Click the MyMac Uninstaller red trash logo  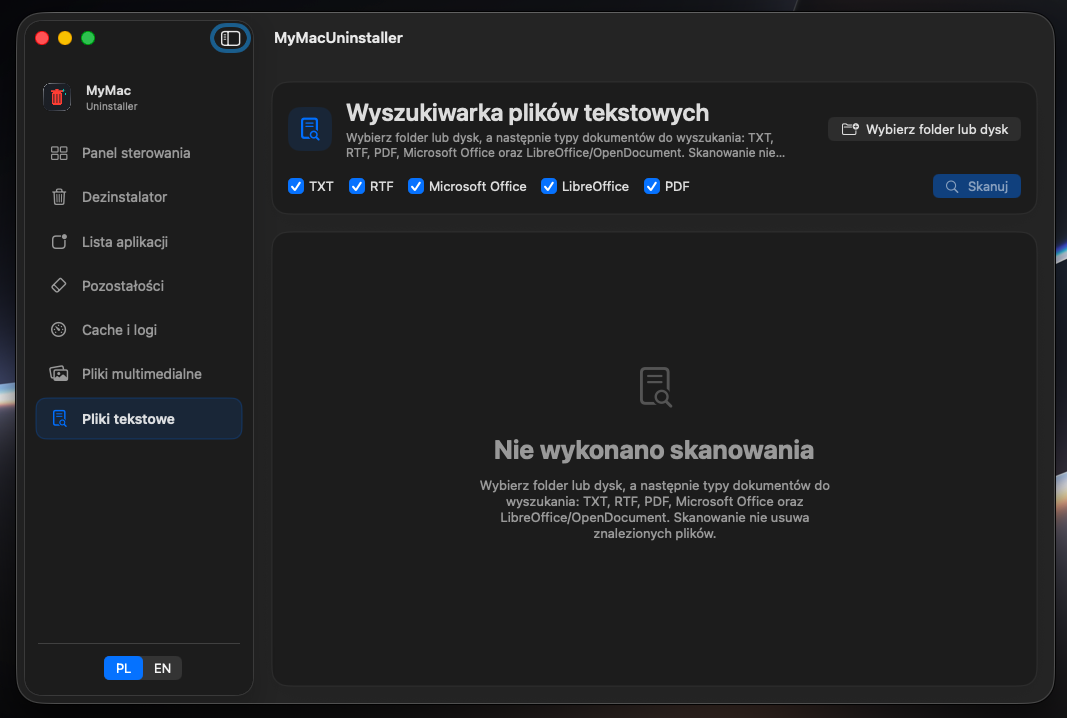(x=57, y=97)
